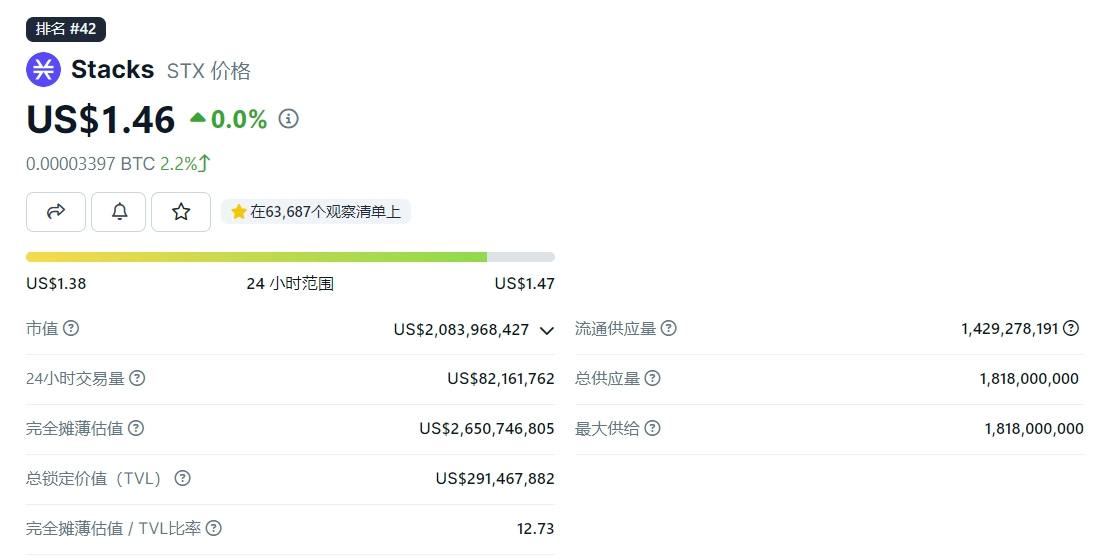Screen dimensions: 1117x557
Task: Click help icon next to 24小时交易量
Action: click(137, 378)
